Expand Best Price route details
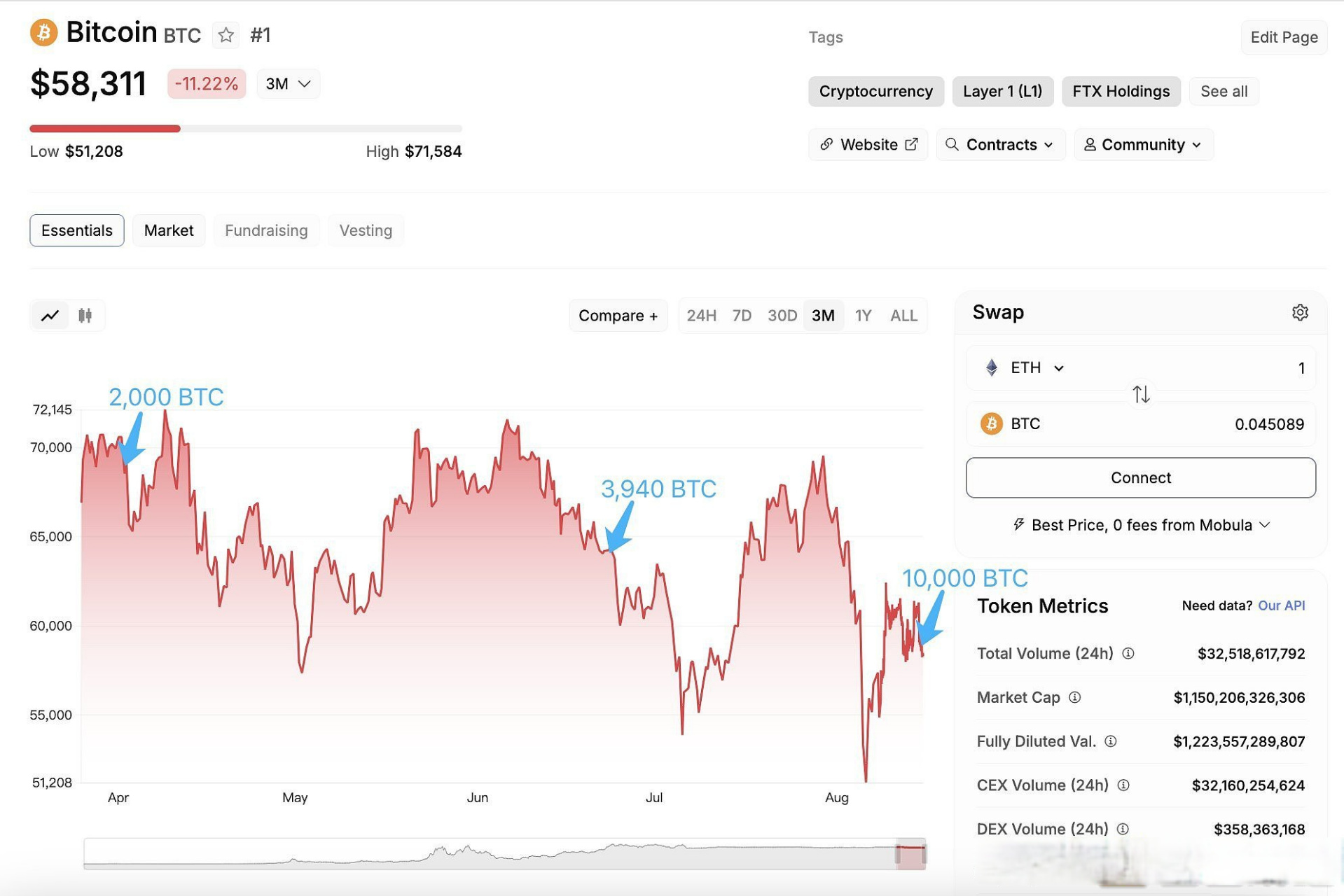This screenshot has width=1344, height=896. pos(1265,525)
